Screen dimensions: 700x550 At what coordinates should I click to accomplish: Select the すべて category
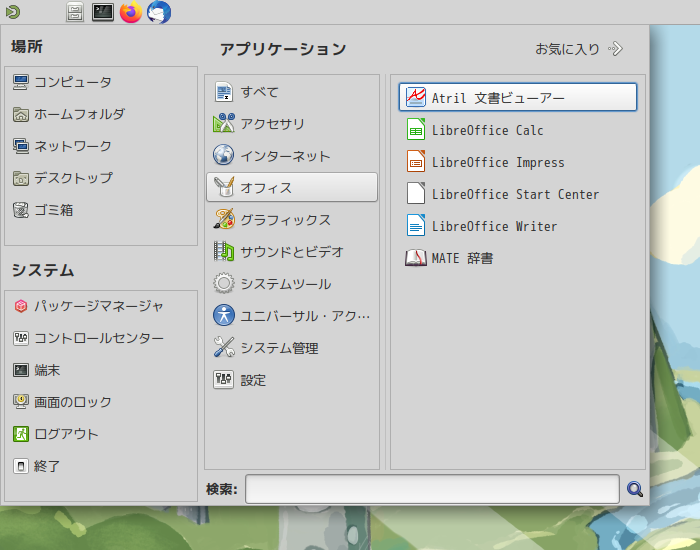coord(292,92)
